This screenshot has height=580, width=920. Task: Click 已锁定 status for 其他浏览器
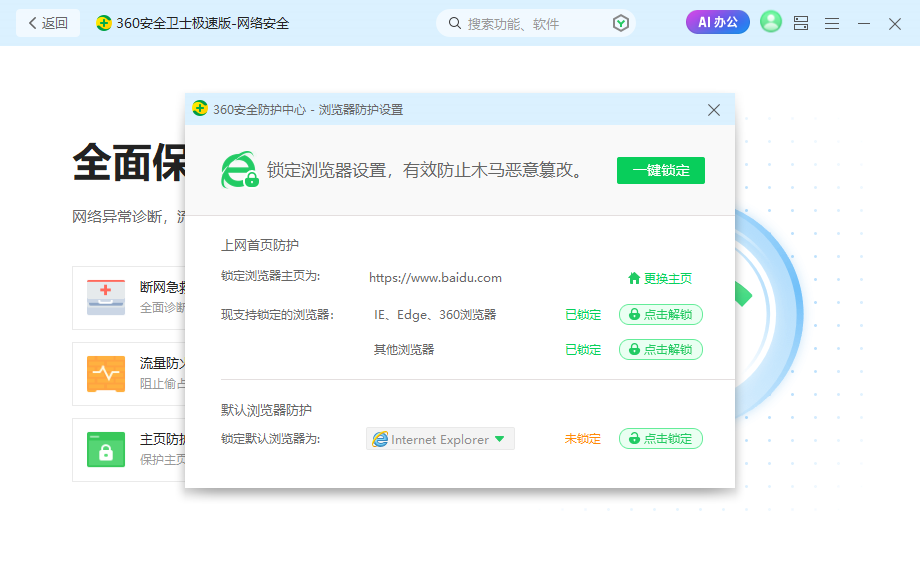[583, 350]
